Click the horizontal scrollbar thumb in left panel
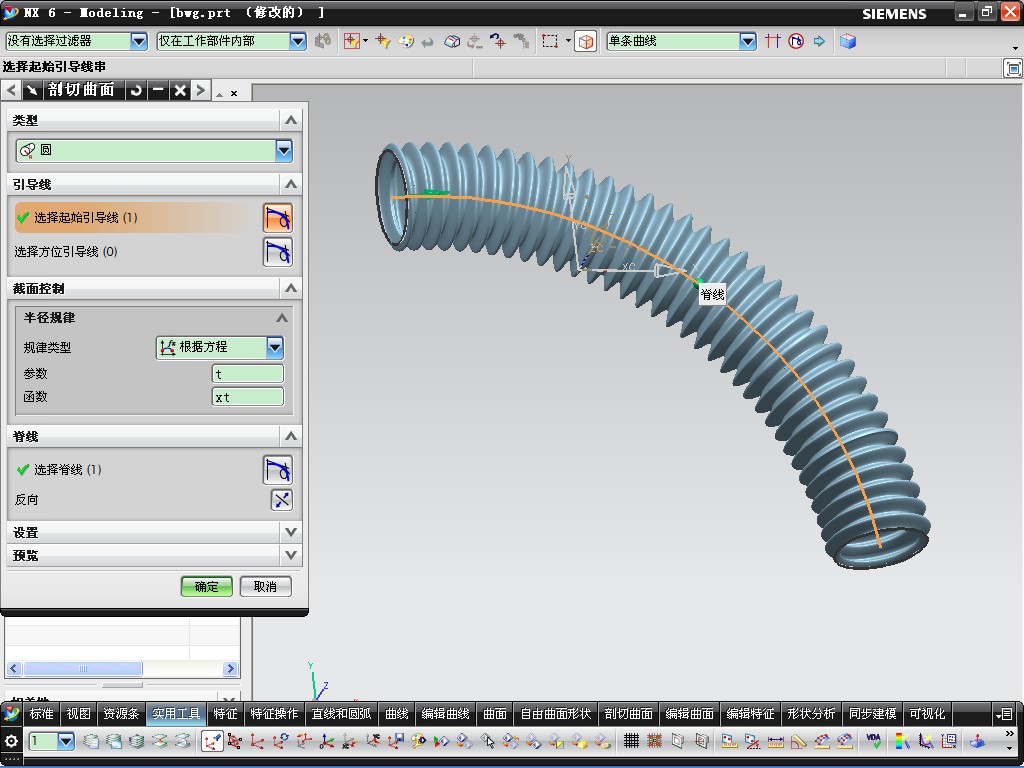Image resolution: width=1024 pixels, height=768 pixels. pyautogui.click(x=83, y=669)
